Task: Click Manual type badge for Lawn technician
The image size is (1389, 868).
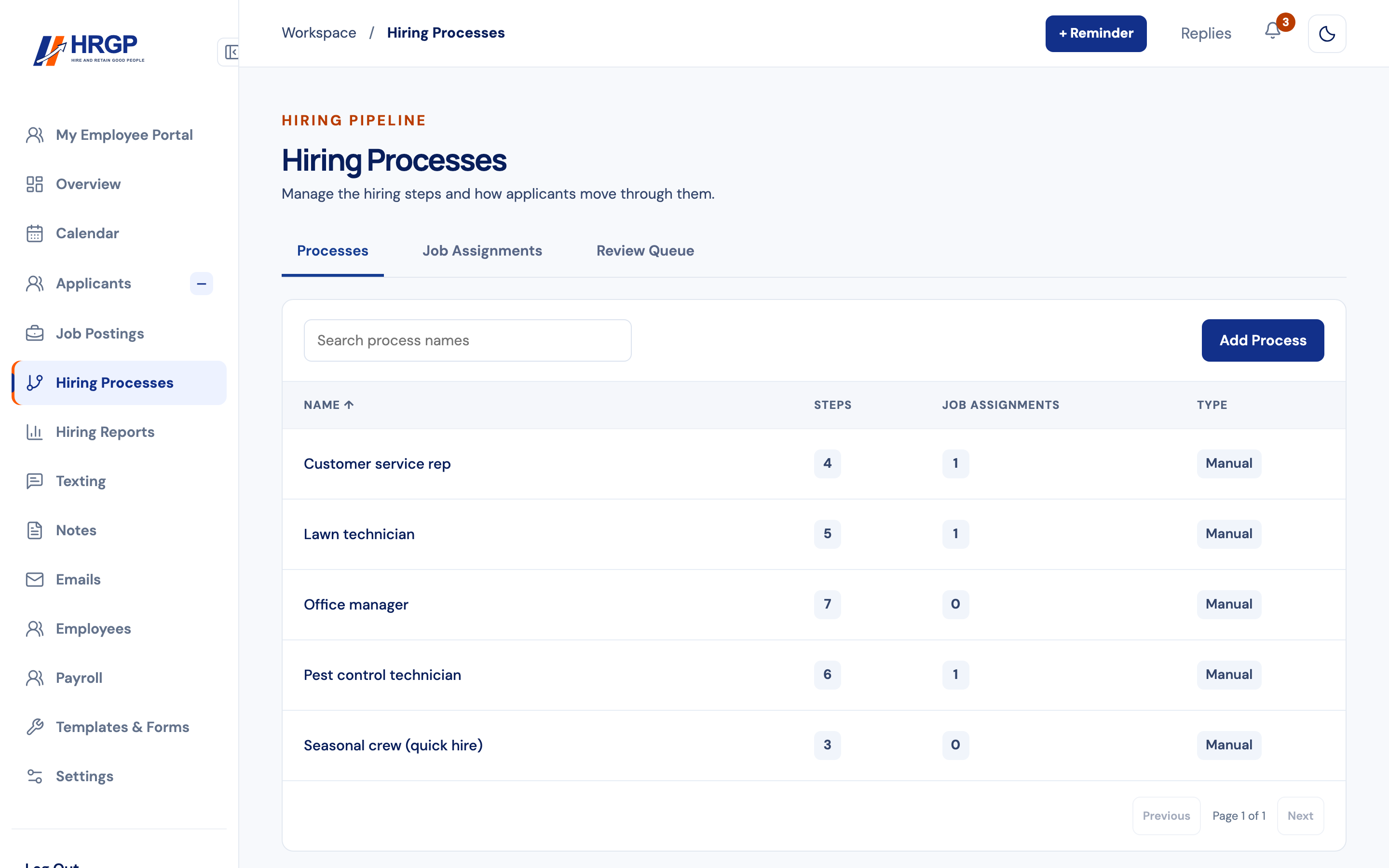Action: tap(1229, 534)
